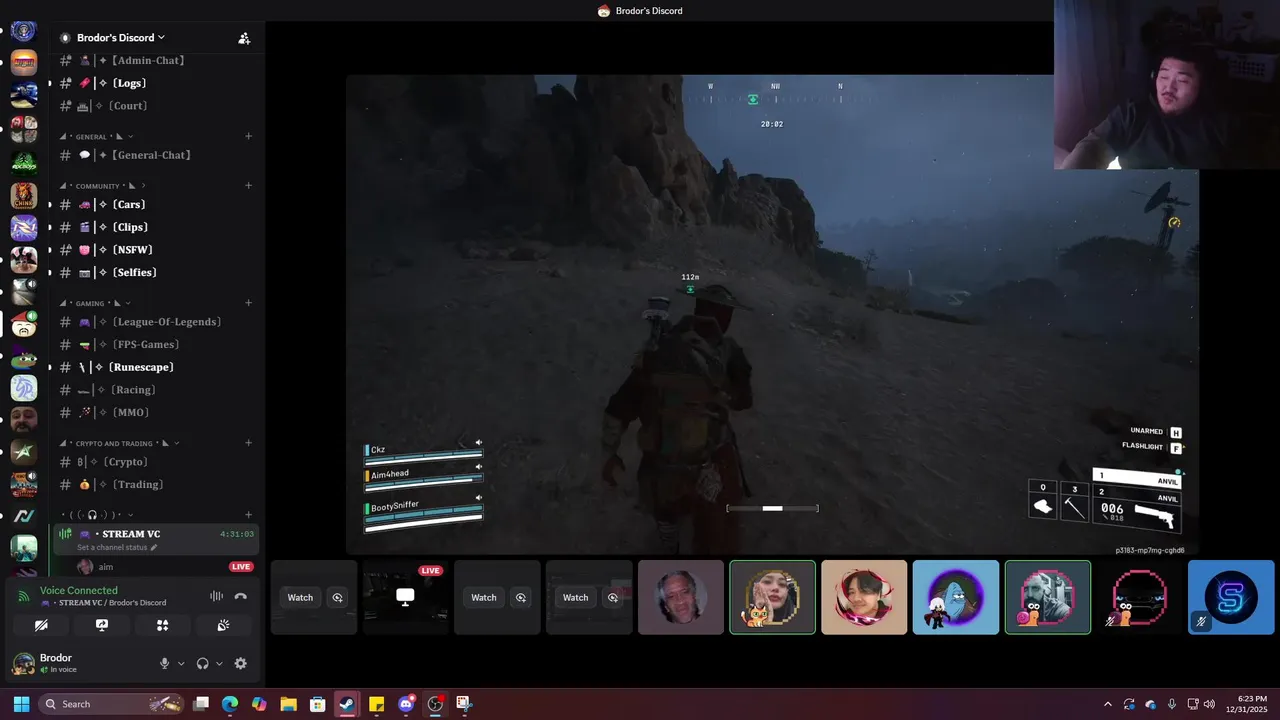Click the Steam icon in the taskbar
Image resolution: width=1280 pixels, height=720 pixels.
click(x=346, y=704)
